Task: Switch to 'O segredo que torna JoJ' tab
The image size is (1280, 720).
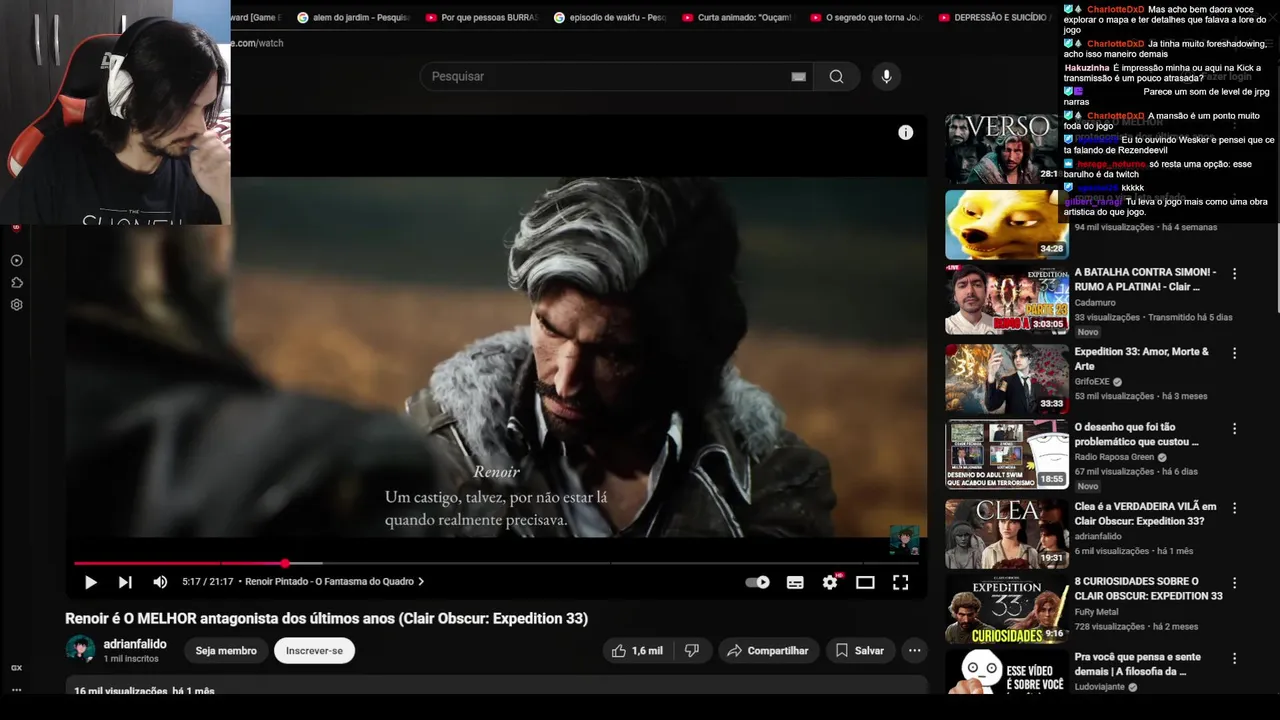Action: [868, 18]
